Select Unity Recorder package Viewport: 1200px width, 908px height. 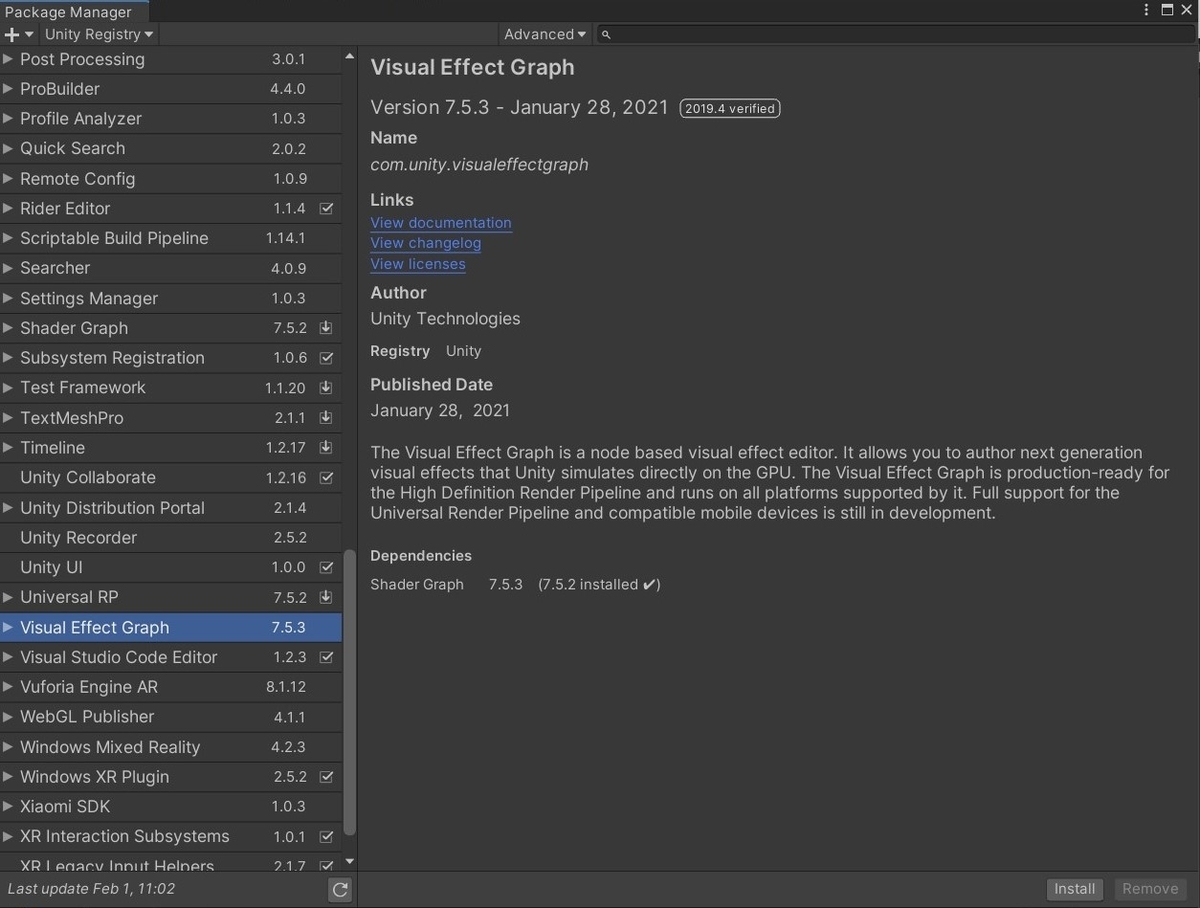171,537
